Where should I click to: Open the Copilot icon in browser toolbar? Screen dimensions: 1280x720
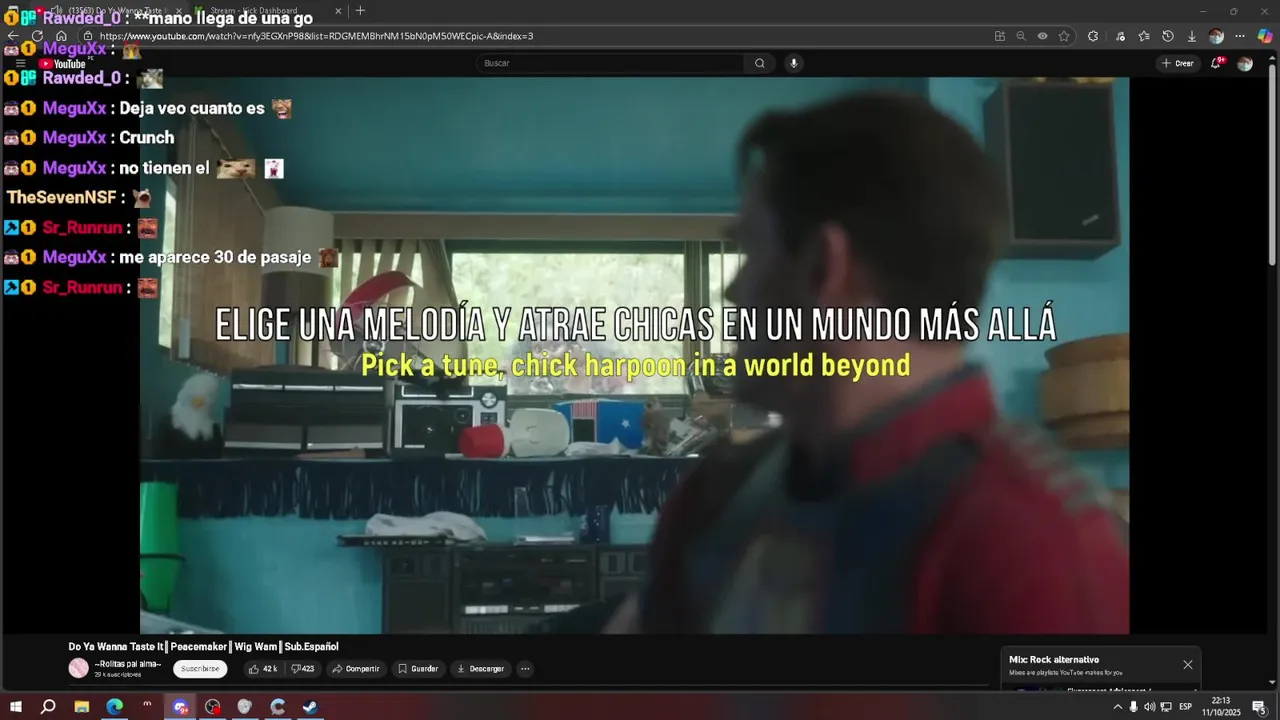pyautogui.click(x=1265, y=36)
